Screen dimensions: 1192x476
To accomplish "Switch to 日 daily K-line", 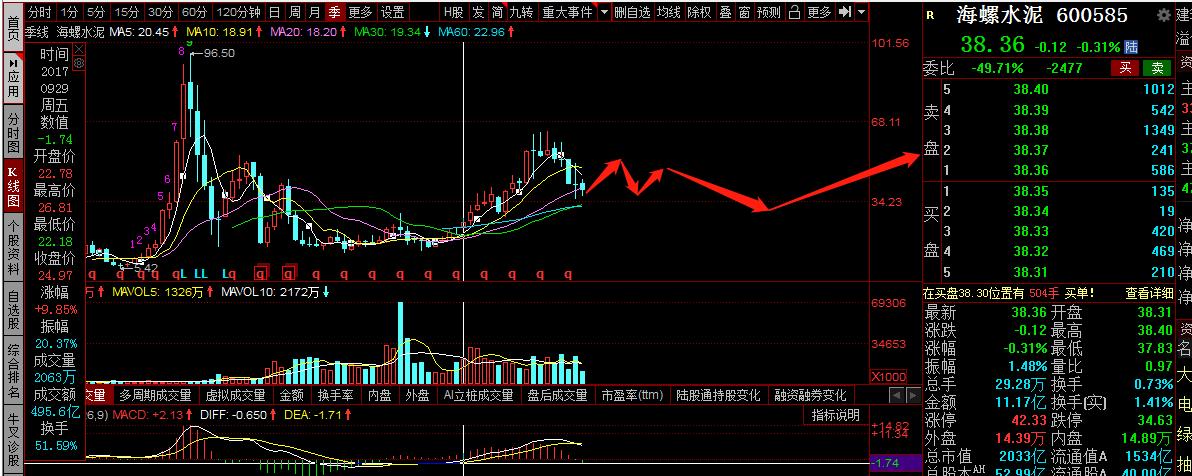I will tap(274, 12).
